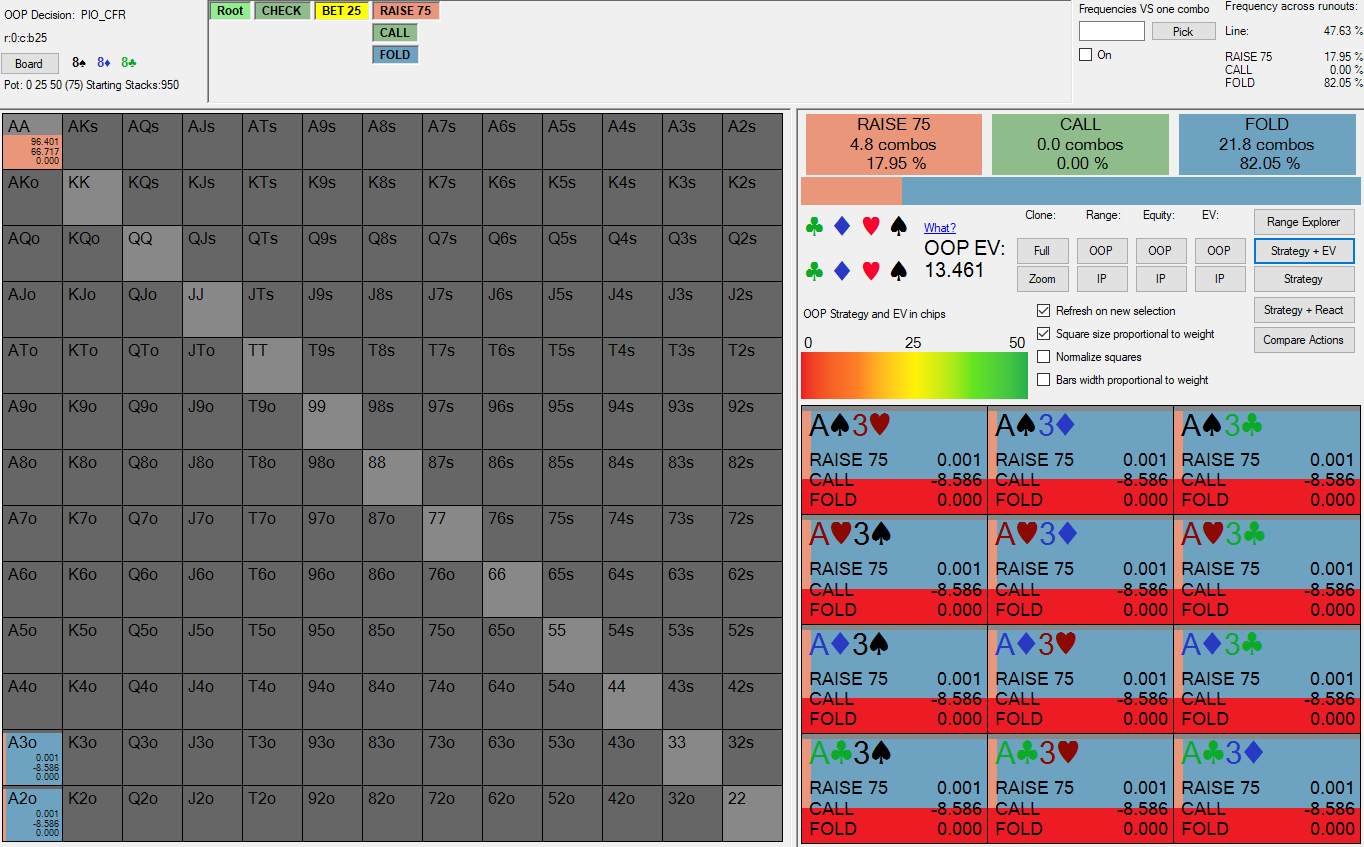This screenshot has height=847, width=1364.
Task: Go to the Root node in tree
Action: pos(230,11)
